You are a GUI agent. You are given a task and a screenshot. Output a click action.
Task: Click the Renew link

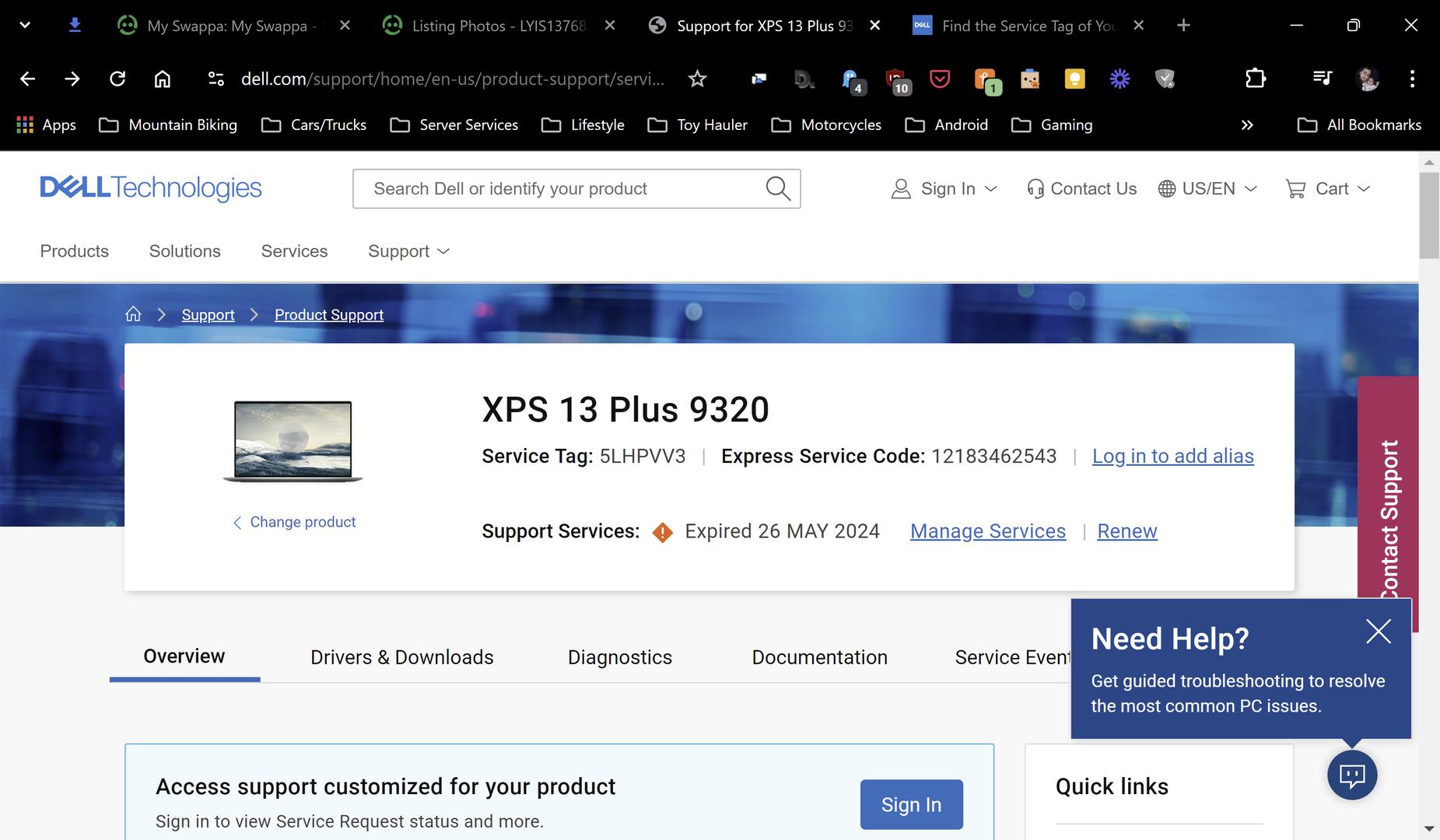(1126, 531)
